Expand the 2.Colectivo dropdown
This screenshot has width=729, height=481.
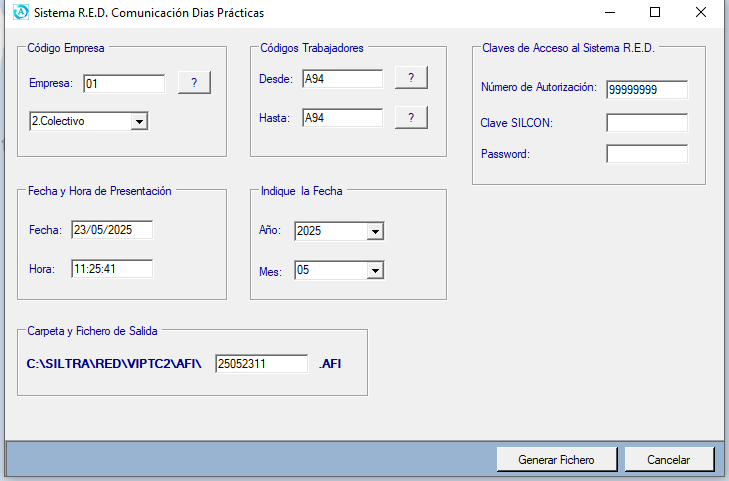[139, 121]
